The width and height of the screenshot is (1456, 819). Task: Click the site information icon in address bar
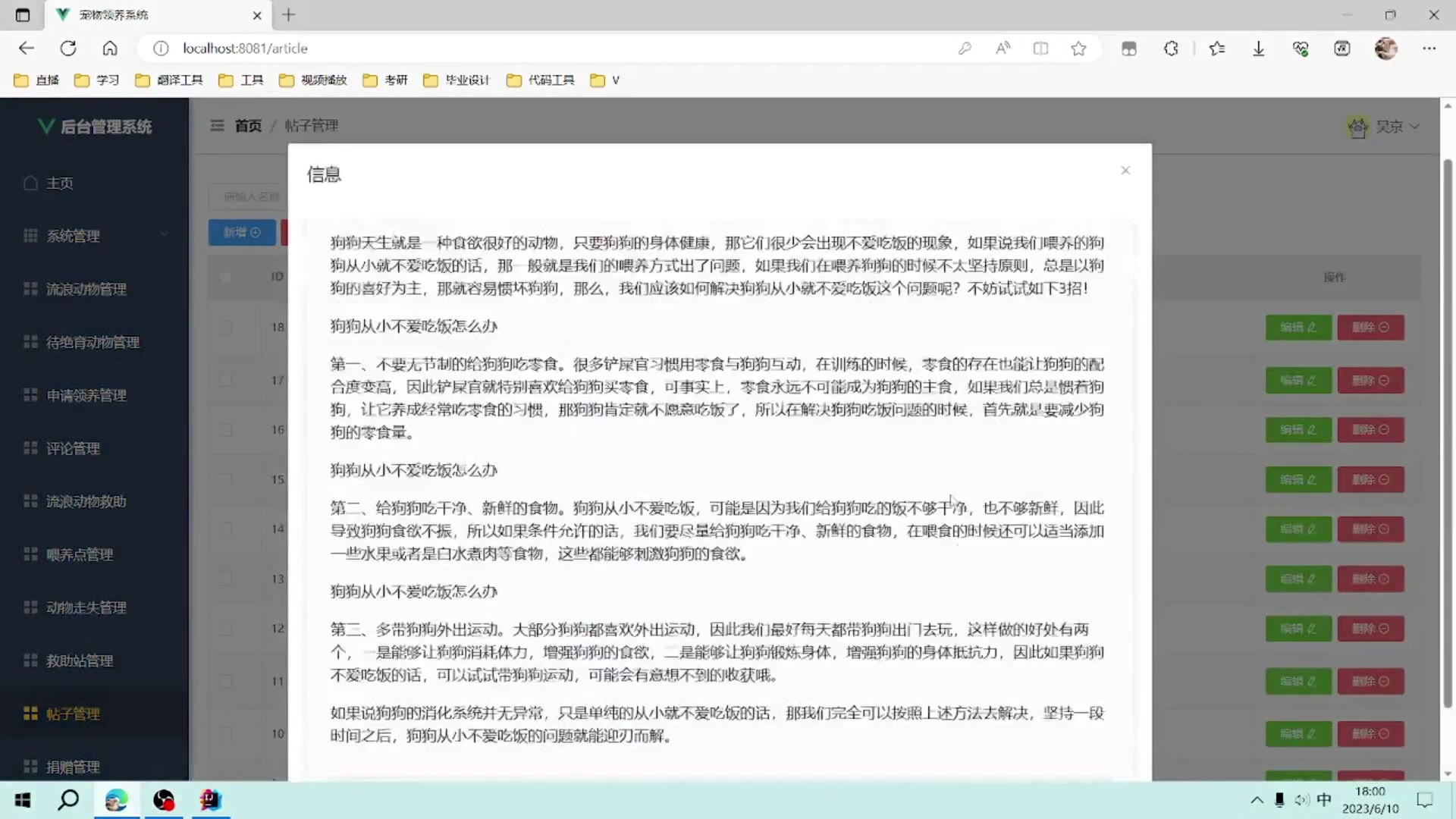(x=161, y=49)
